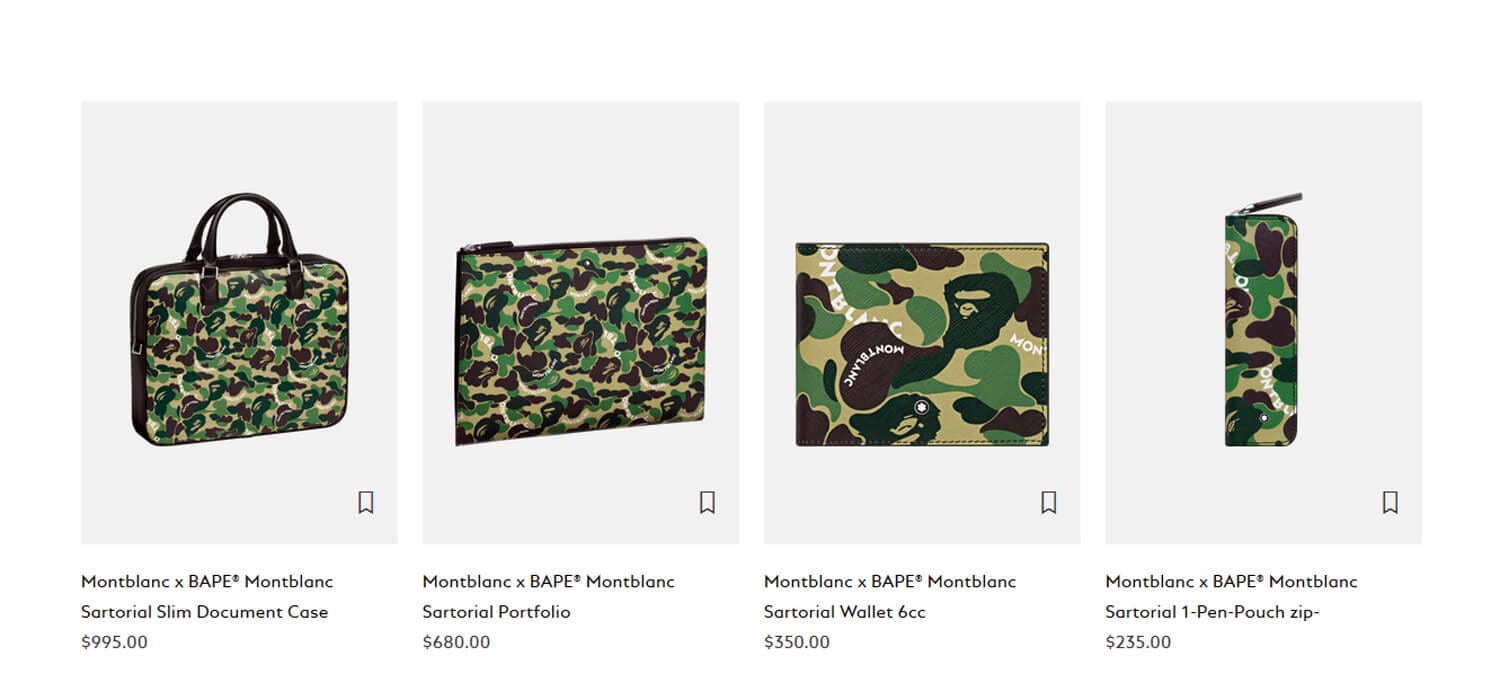Click the $680.00 price label
This screenshot has width=1500, height=700.
point(456,642)
